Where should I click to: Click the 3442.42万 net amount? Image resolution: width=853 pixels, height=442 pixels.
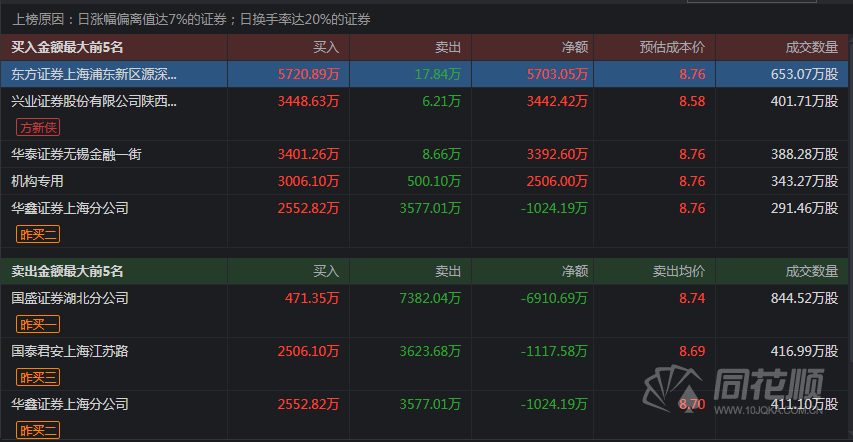[x=557, y=101]
